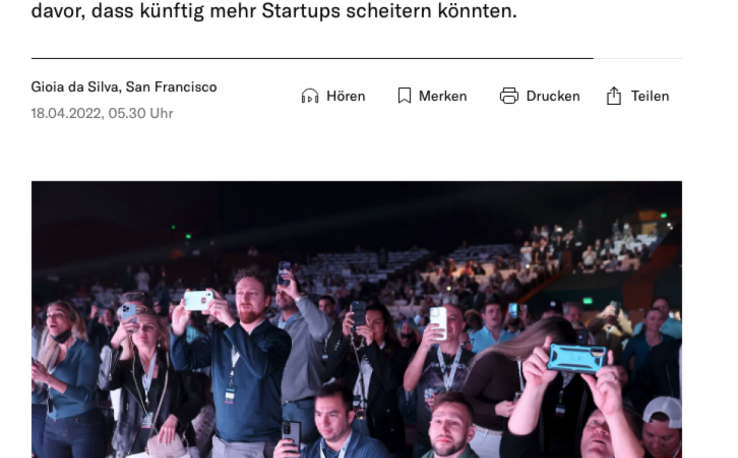The image size is (738, 458).
Task: Click the unfilled gray end of progress line
Action: click(637, 58)
